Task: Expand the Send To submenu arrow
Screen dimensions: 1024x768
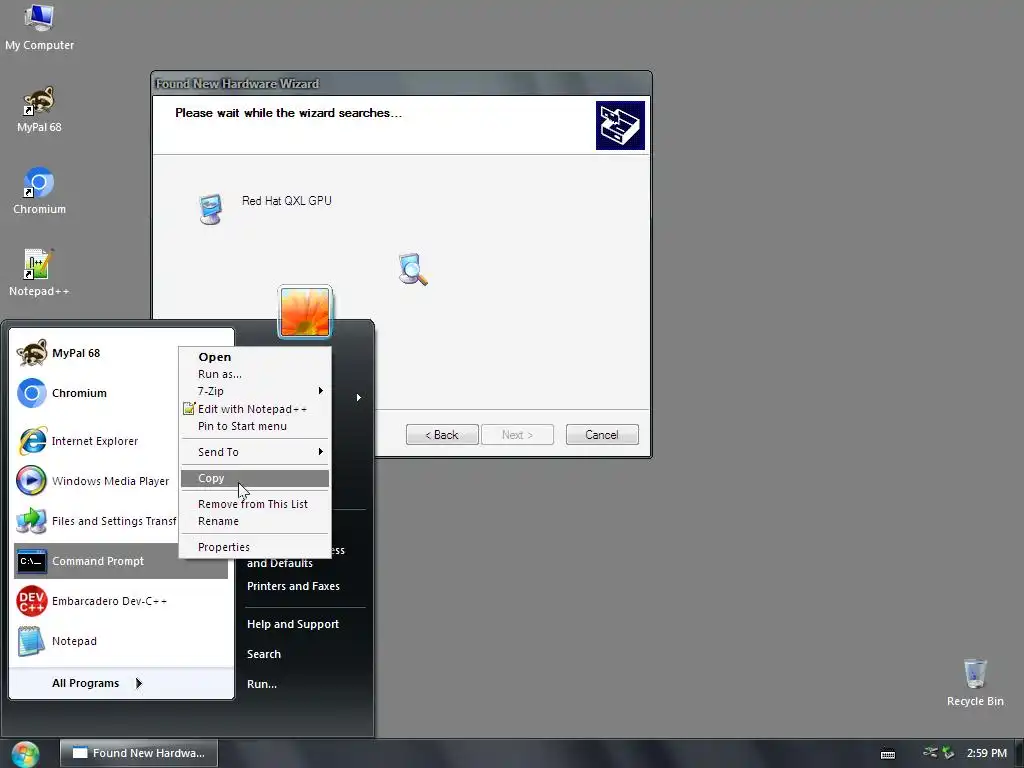Action: pos(321,452)
